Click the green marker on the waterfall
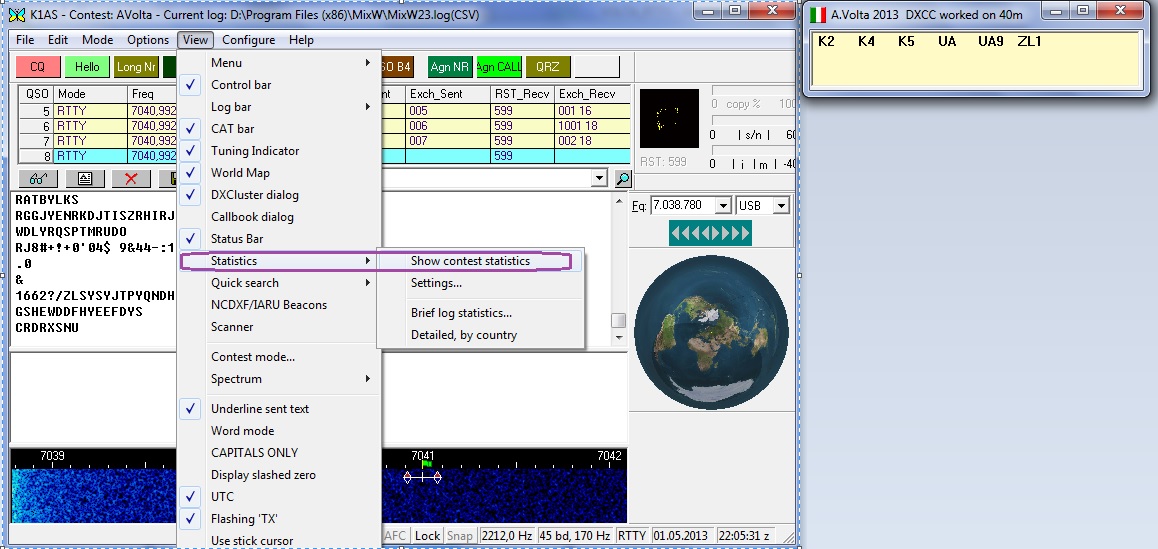This screenshot has width=1158, height=549. 426,465
